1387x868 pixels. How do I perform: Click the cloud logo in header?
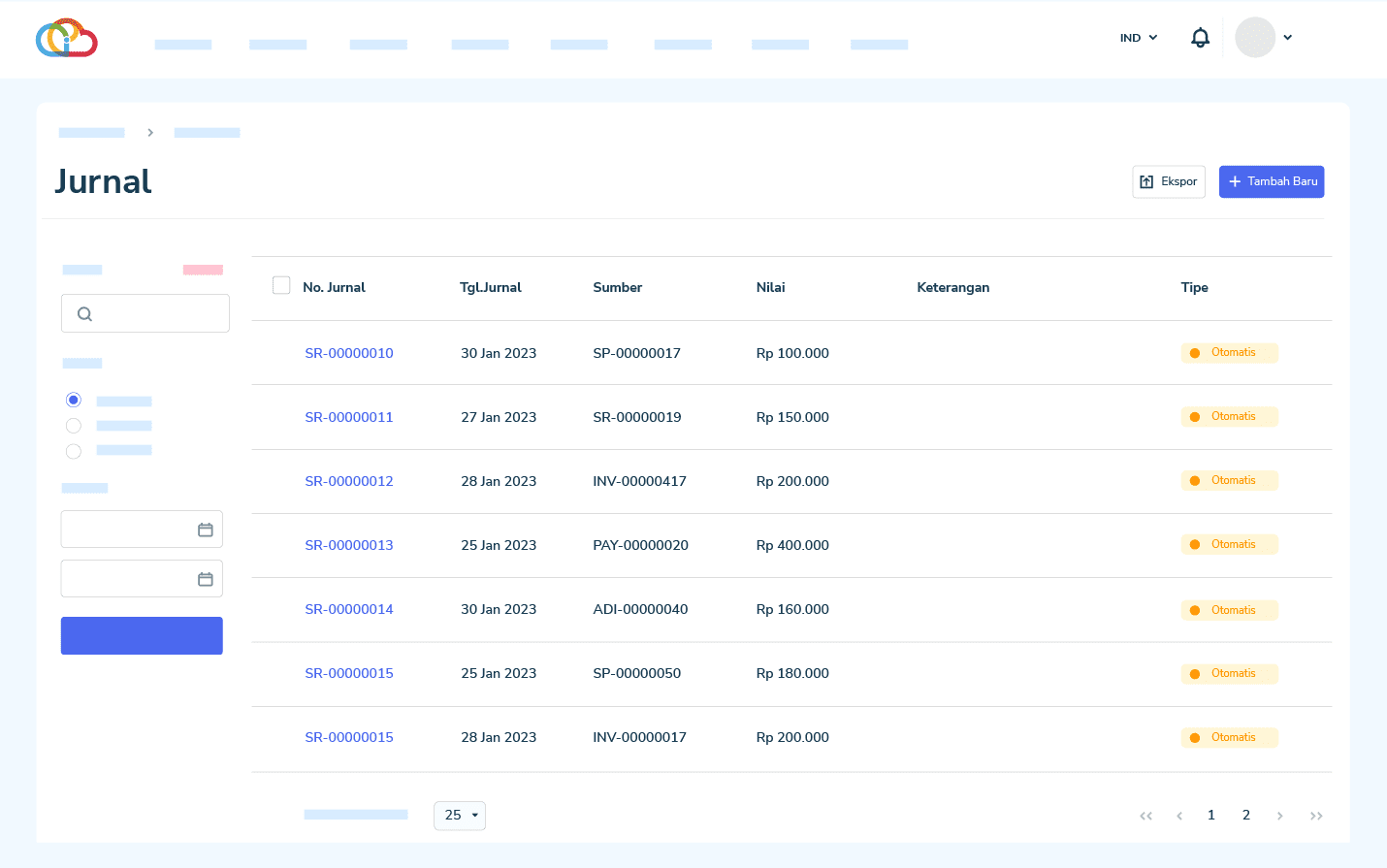pyautogui.click(x=66, y=38)
